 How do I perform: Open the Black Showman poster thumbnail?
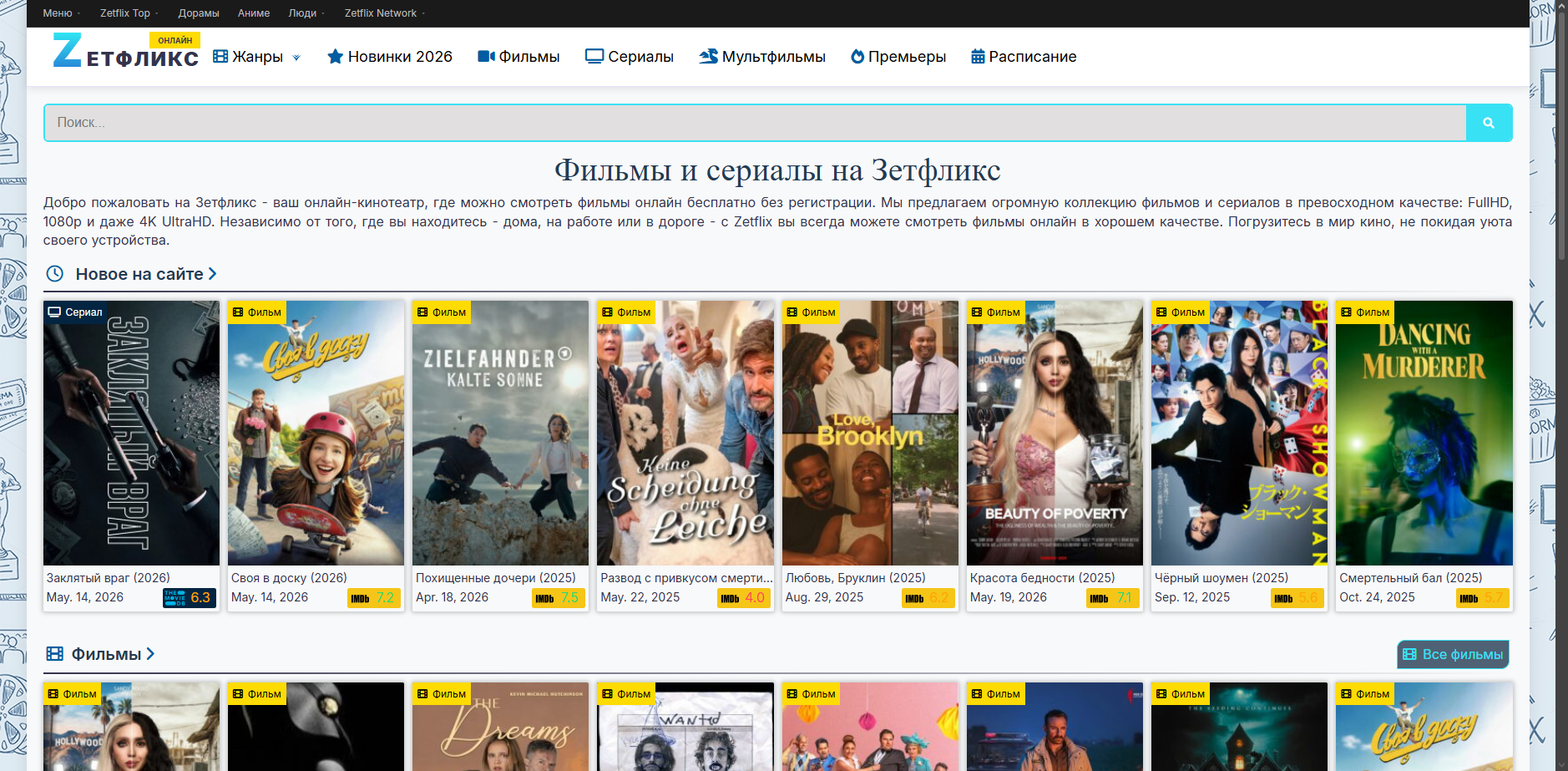[x=1240, y=434]
